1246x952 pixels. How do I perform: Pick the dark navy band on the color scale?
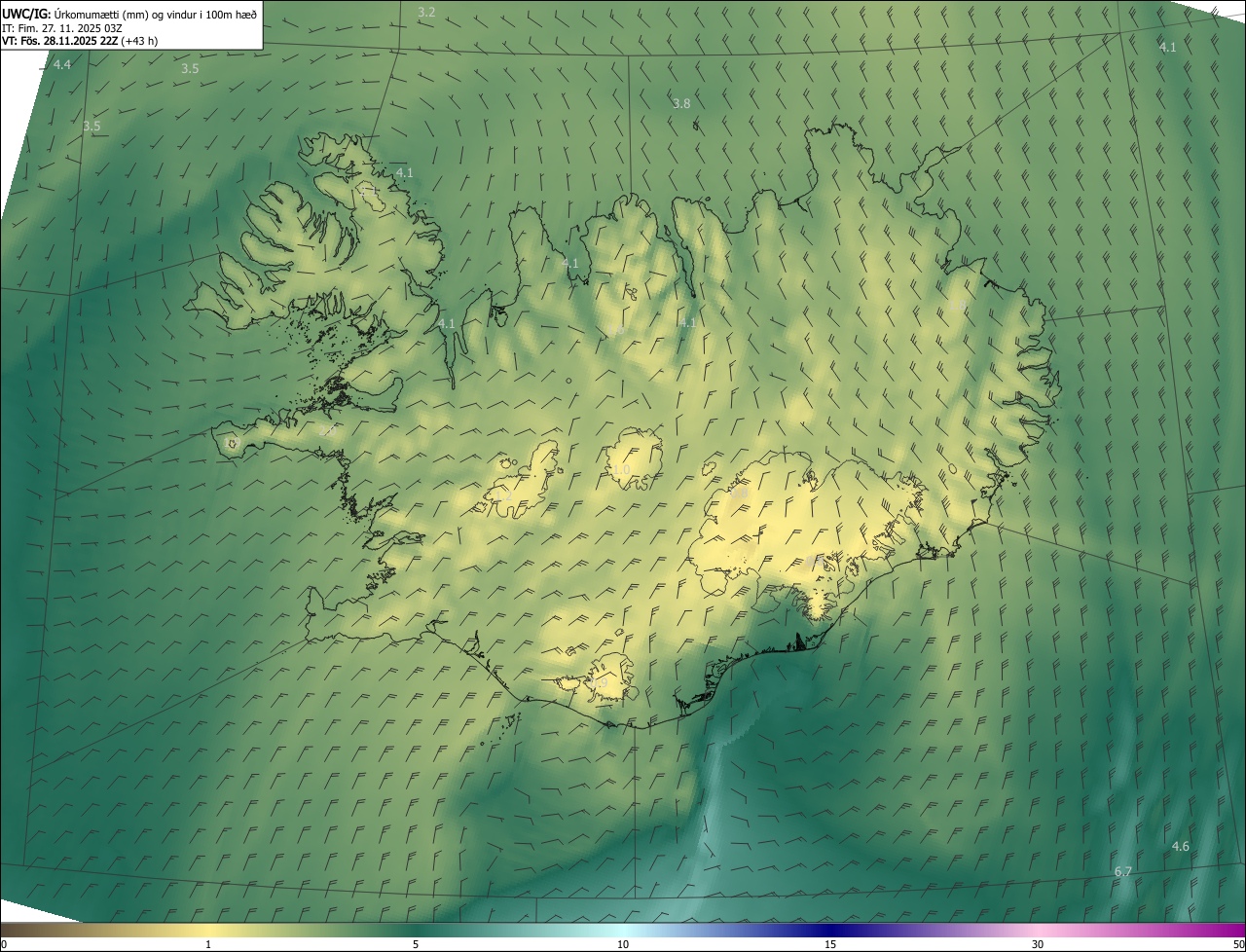[x=830, y=930]
